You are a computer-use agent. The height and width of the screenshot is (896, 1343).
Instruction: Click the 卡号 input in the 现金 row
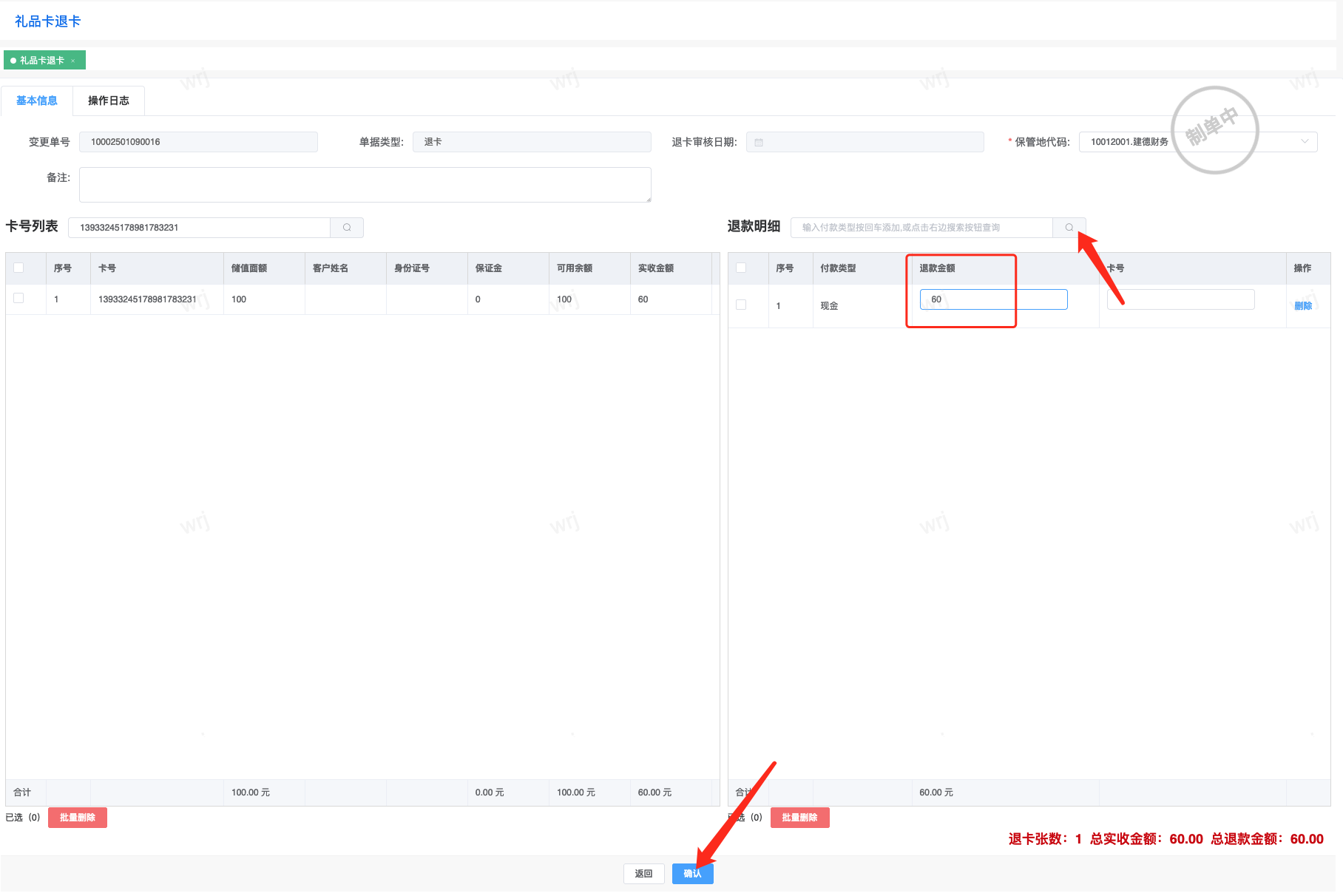coord(1180,299)
